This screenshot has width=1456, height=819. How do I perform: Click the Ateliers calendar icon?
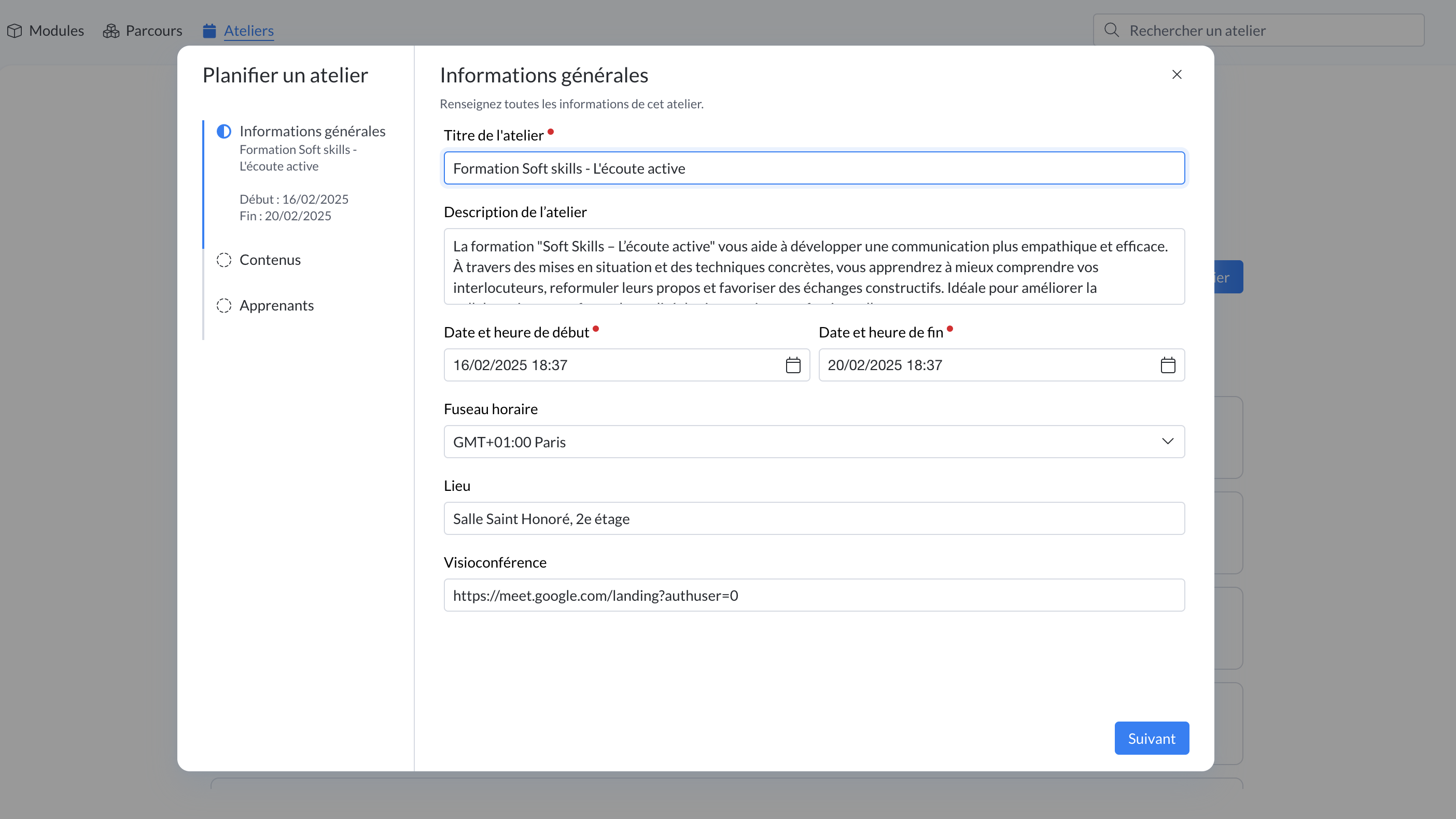[x=209, y=31]
